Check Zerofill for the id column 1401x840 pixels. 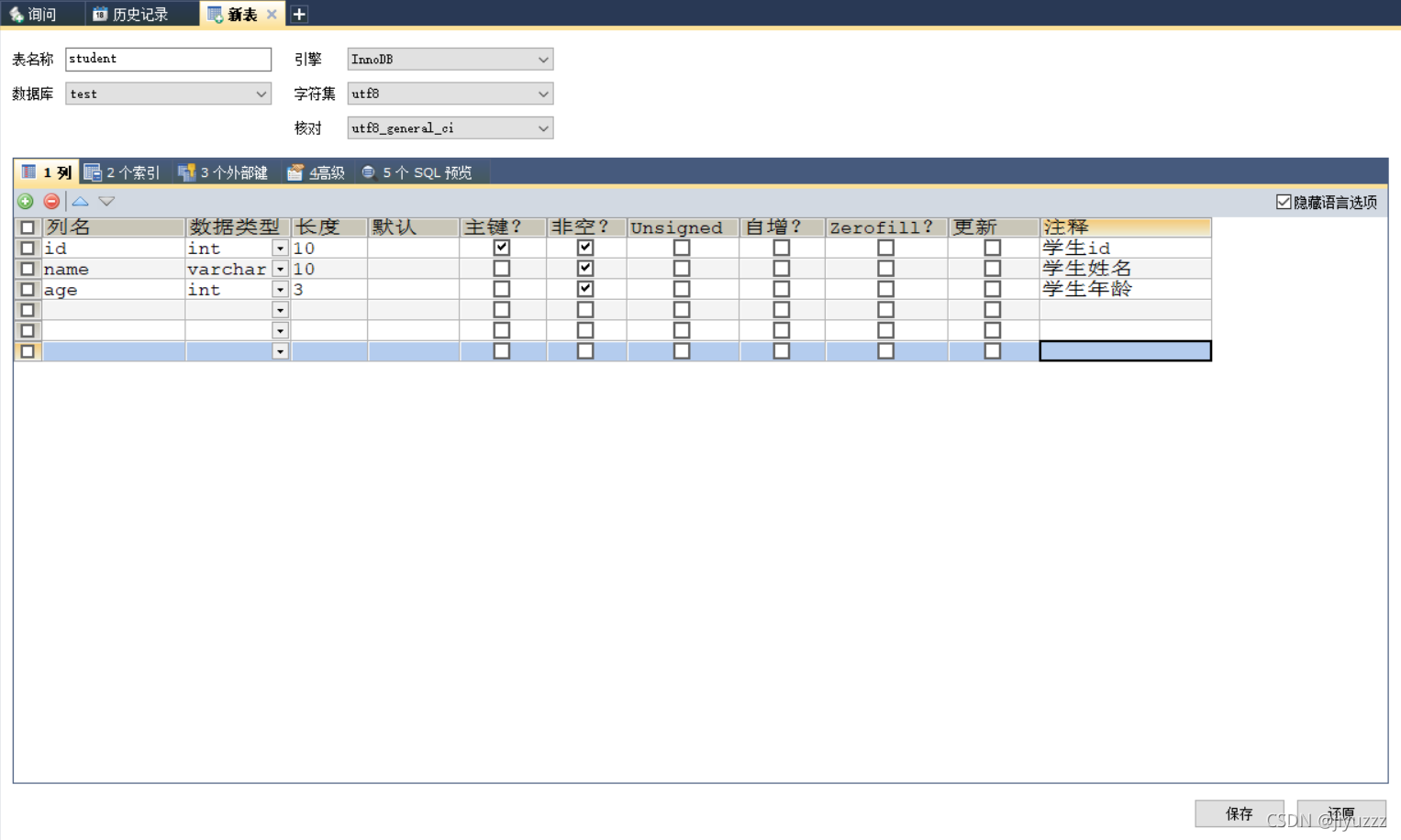tap(885, 248)
